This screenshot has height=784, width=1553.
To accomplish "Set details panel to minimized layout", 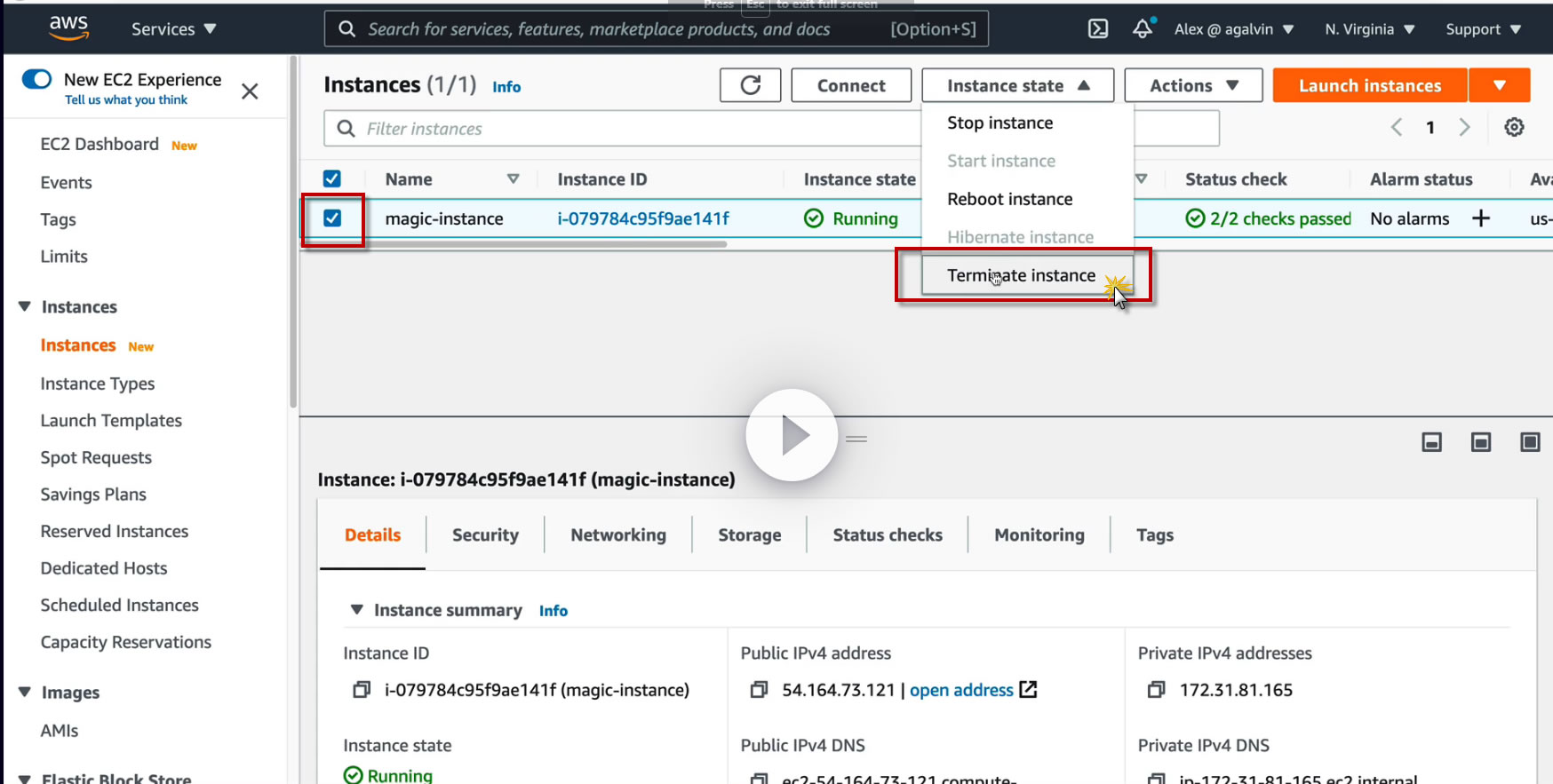I will click(1432, 442).
